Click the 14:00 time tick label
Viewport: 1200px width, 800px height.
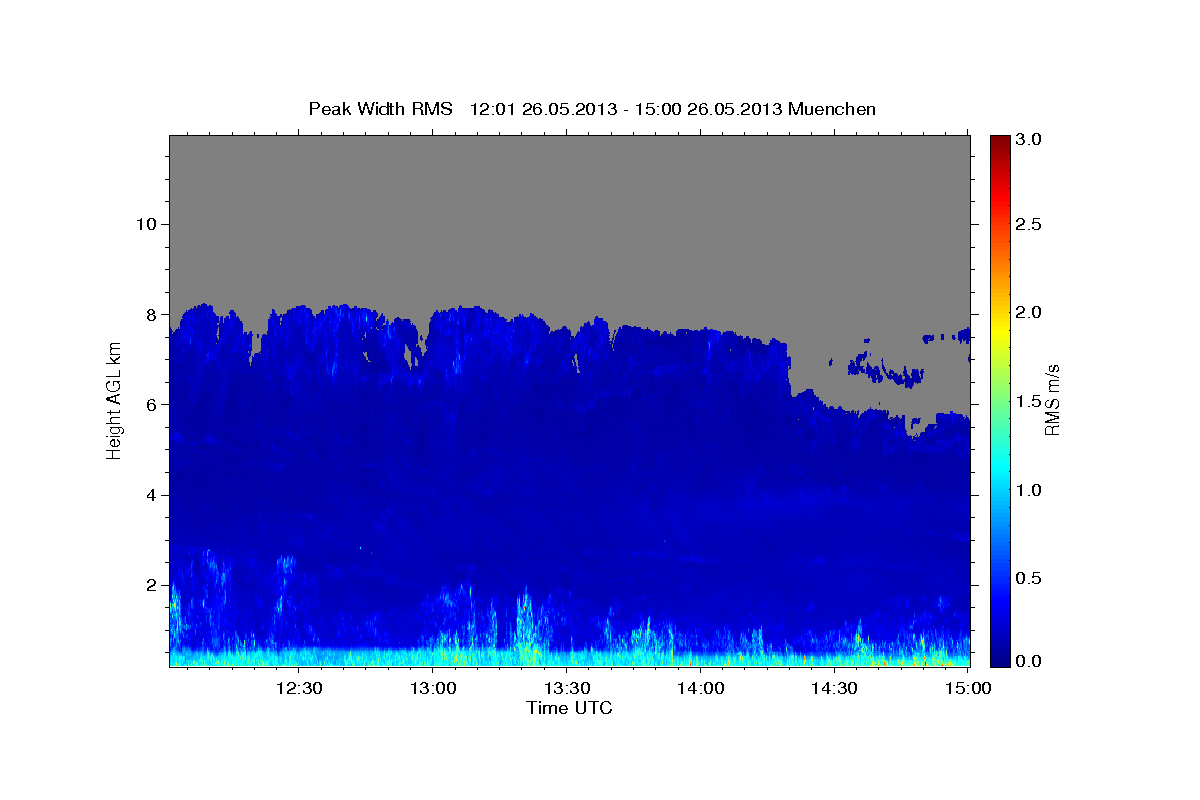point(701,688)
